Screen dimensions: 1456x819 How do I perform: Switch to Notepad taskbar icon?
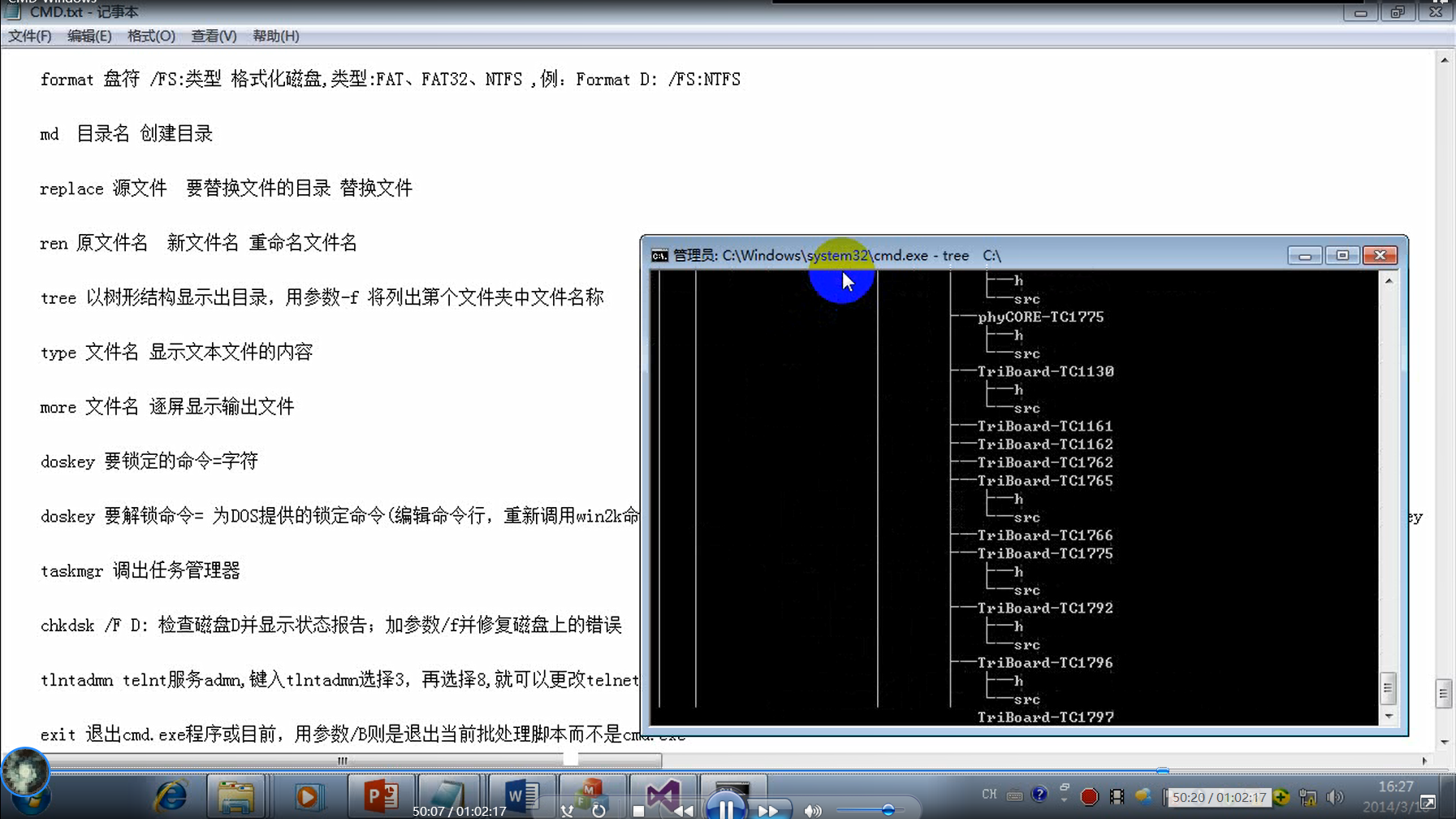coord(447,797)
